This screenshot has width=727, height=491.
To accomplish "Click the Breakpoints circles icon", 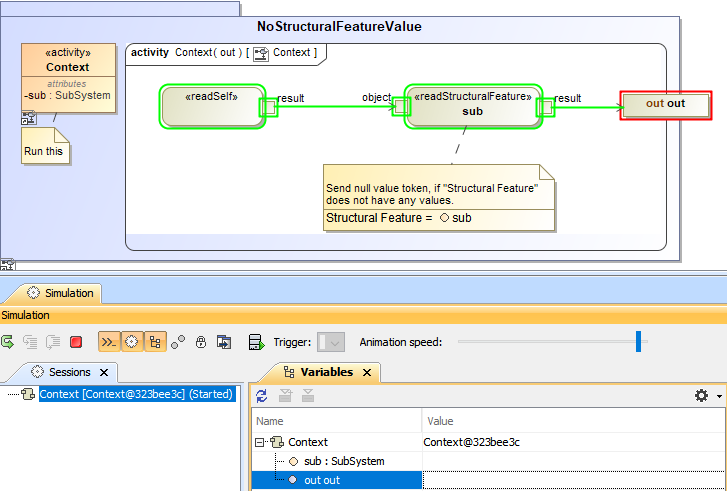I will [178, 343].
